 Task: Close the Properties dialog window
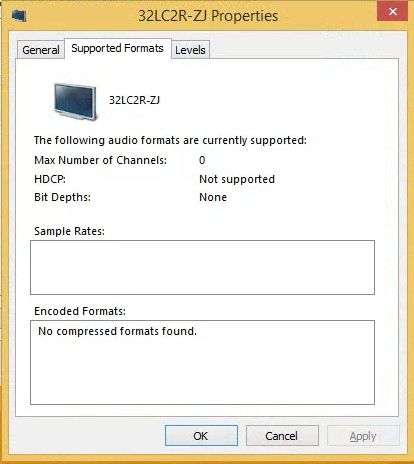point(392,11)
